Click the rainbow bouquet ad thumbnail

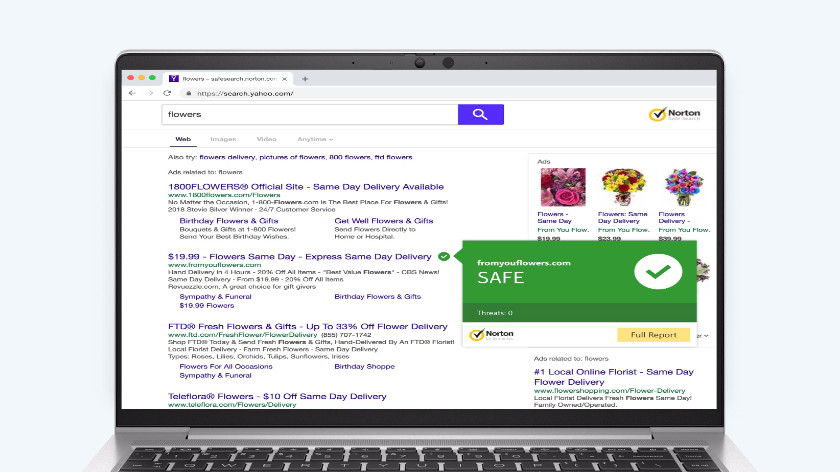[x=684, y=187]
